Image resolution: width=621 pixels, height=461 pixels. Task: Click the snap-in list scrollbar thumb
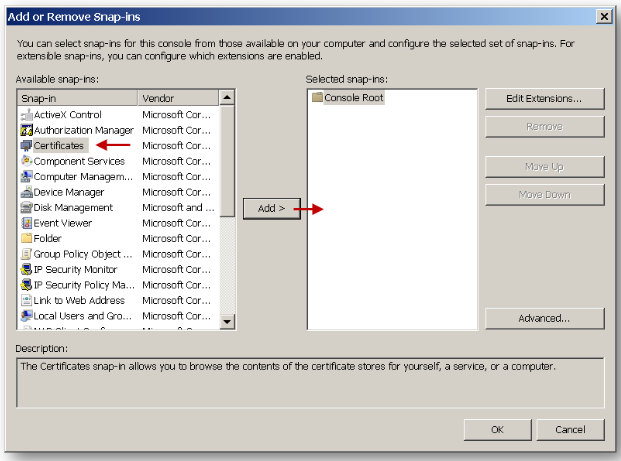(227, 160)
